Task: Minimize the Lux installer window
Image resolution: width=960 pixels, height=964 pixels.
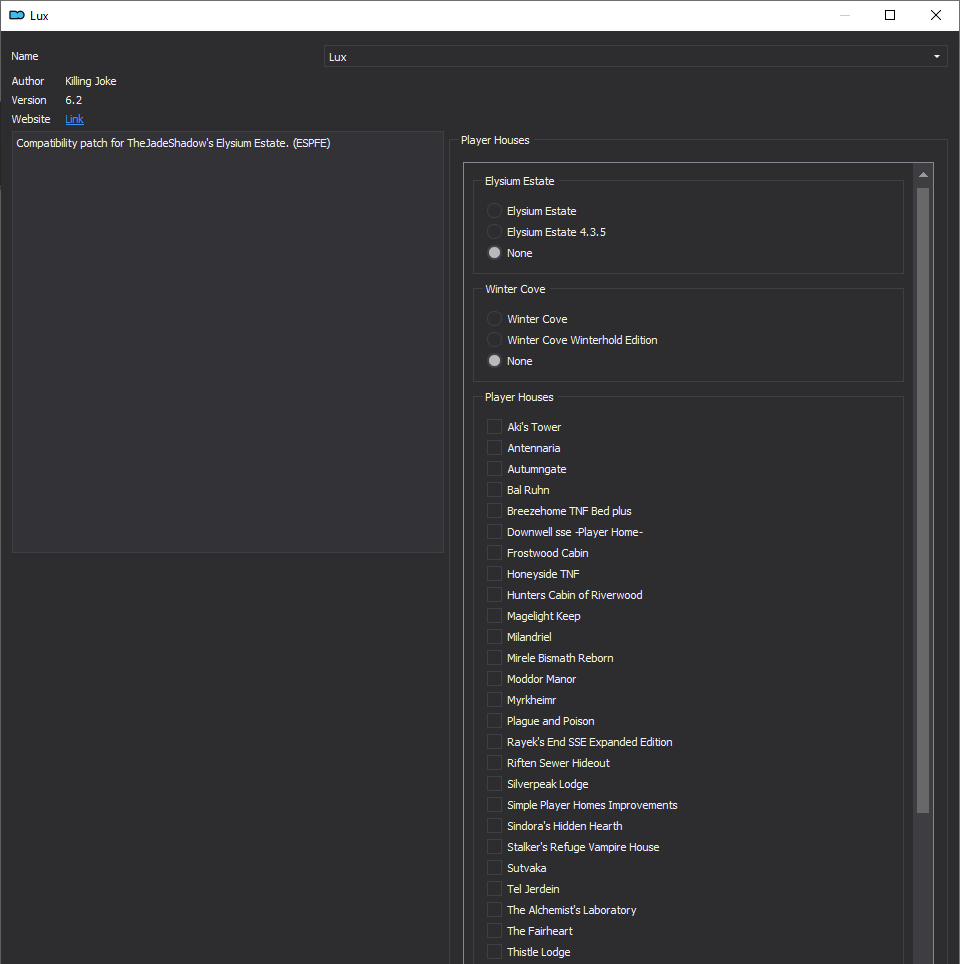Action: [844, 15]
